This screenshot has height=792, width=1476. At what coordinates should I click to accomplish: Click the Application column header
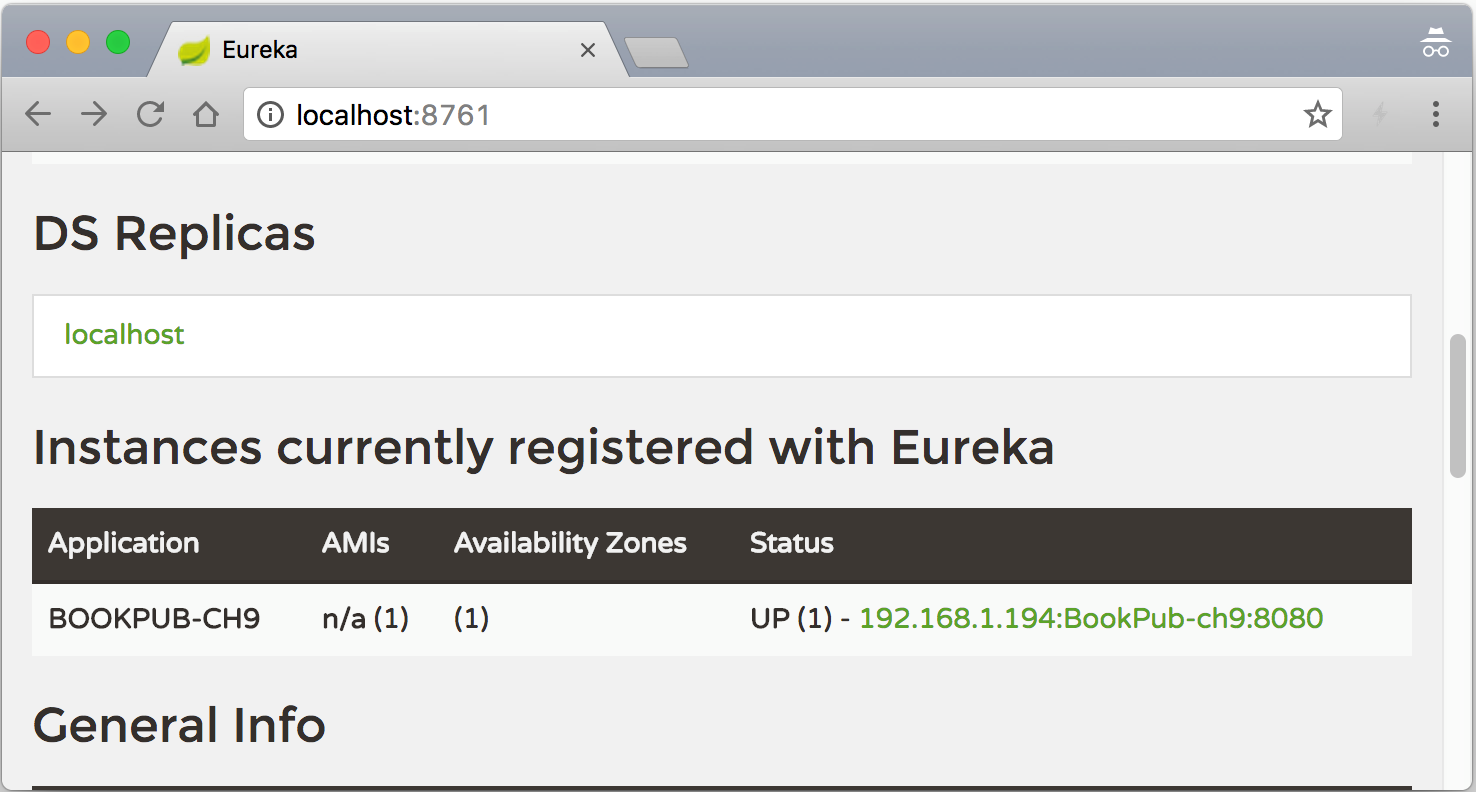124,543
